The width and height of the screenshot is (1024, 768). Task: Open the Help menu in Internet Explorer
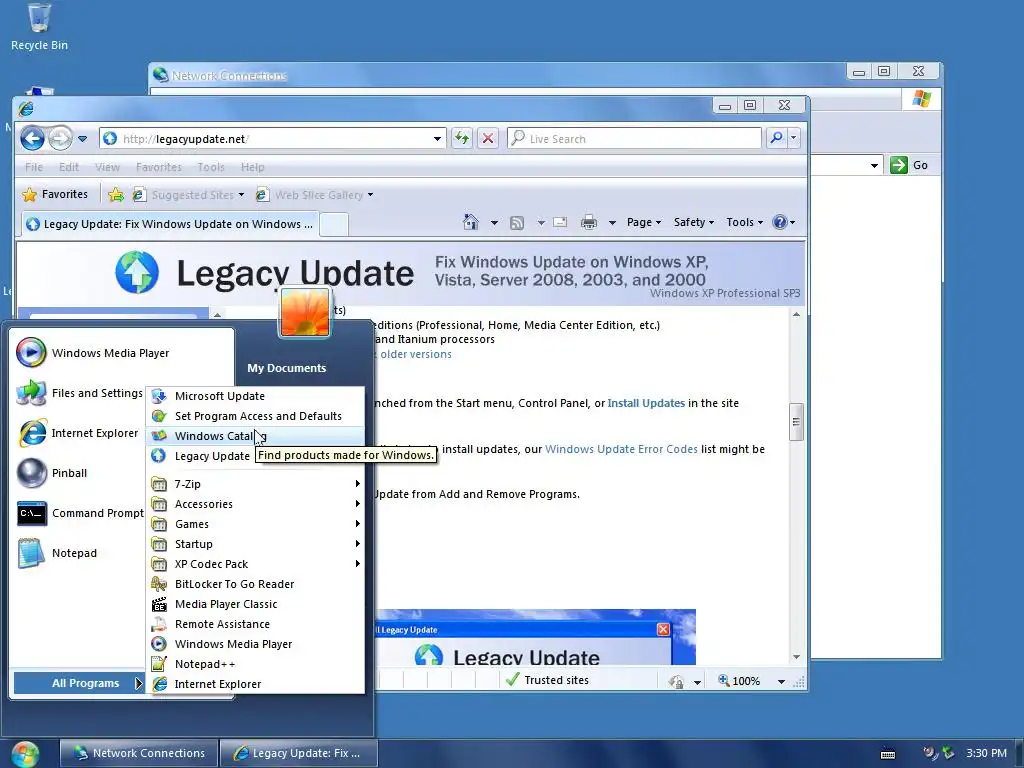(252, 167)
